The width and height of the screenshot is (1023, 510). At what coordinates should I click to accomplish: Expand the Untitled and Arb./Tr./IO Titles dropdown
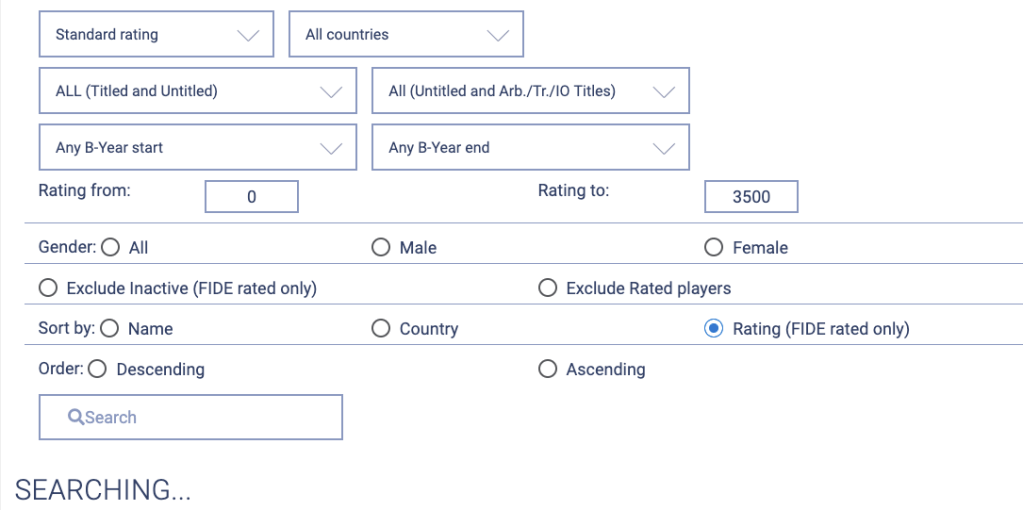pyautogui.click(x=530, y=91)
